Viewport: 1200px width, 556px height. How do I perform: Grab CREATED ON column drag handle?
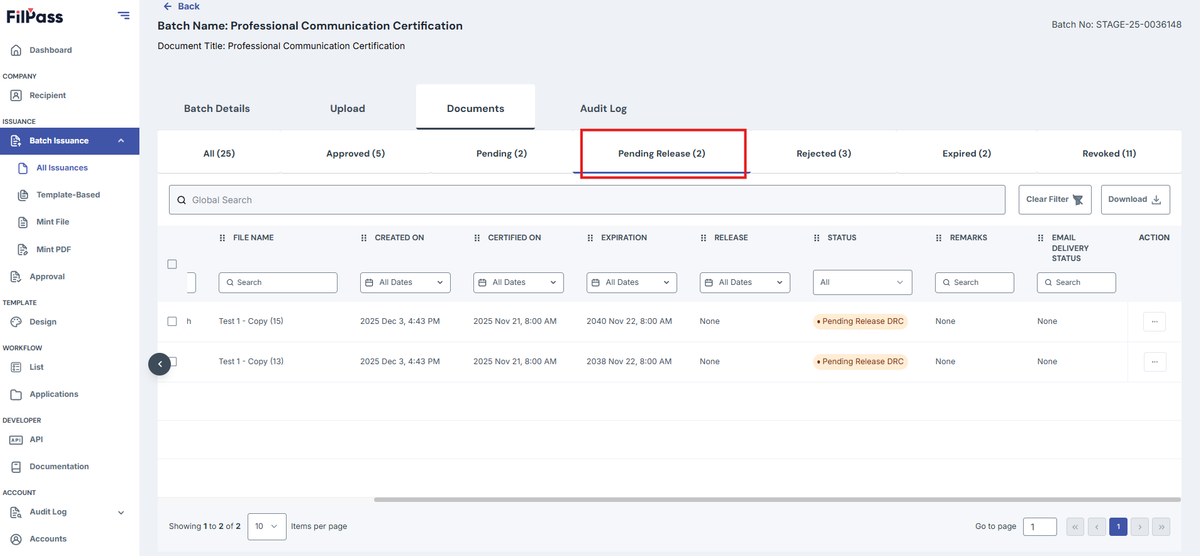[364, 238]
